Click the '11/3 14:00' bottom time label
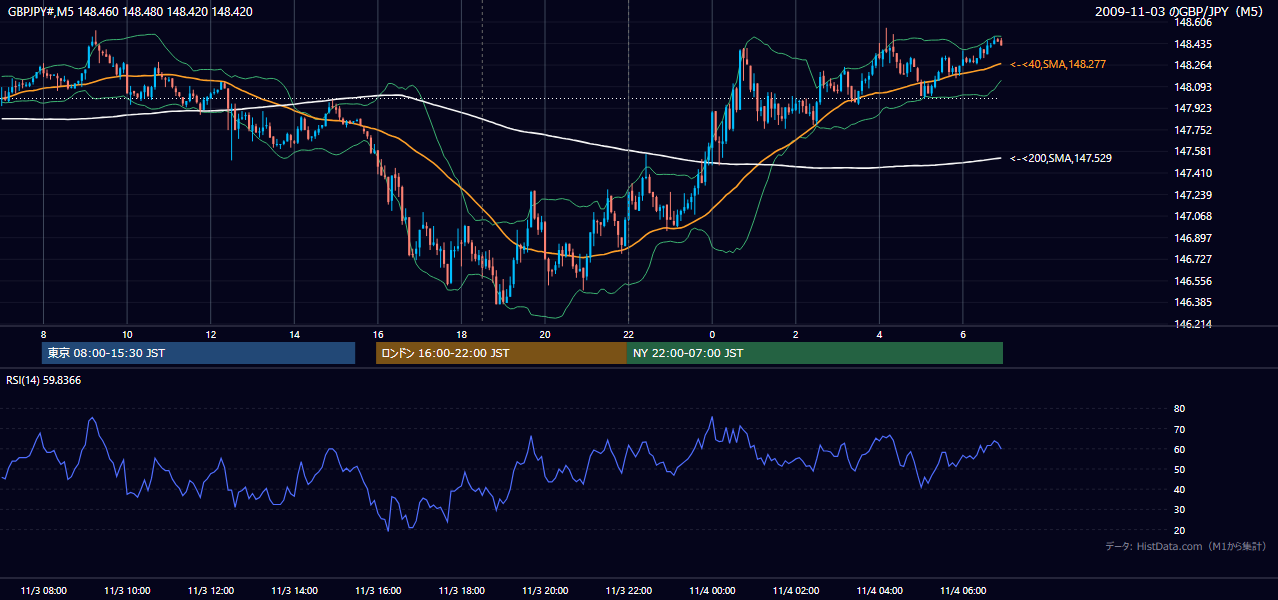Screen dimensions: 1278x600 pos(294,591)
